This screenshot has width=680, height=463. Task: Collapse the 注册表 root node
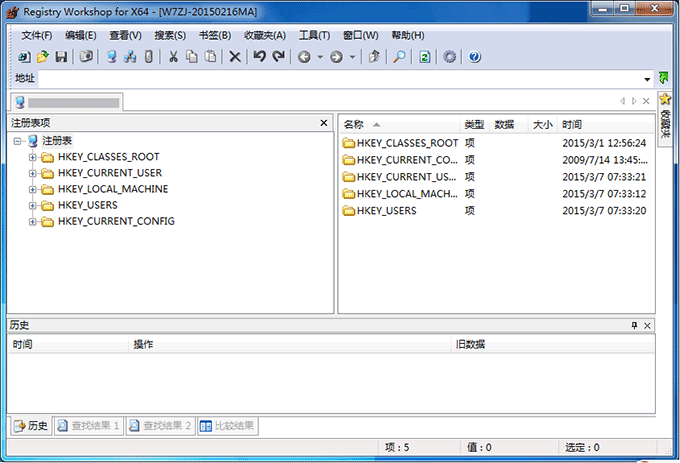19,141
